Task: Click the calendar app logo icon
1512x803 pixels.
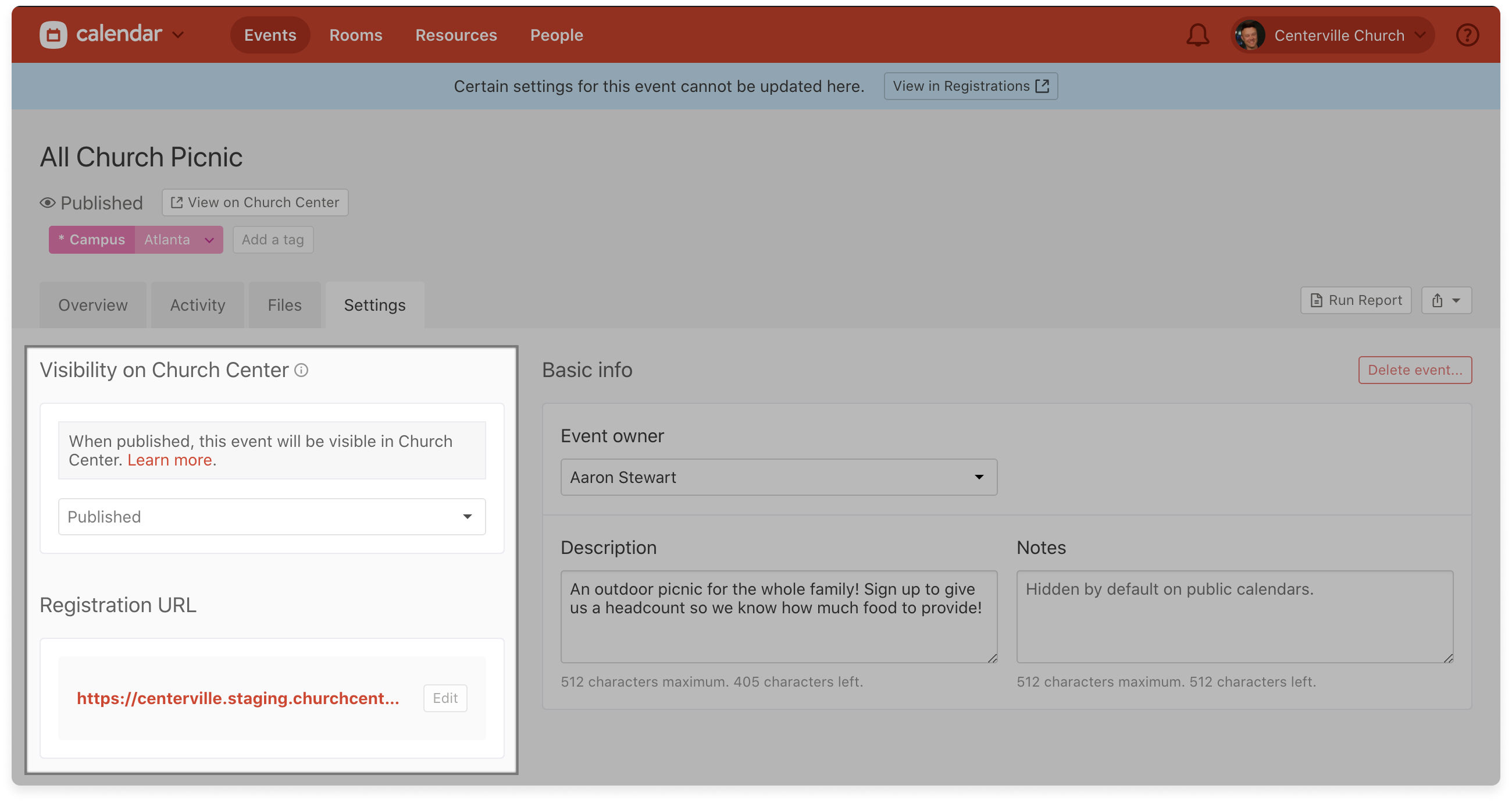Action: pos(54,35)
